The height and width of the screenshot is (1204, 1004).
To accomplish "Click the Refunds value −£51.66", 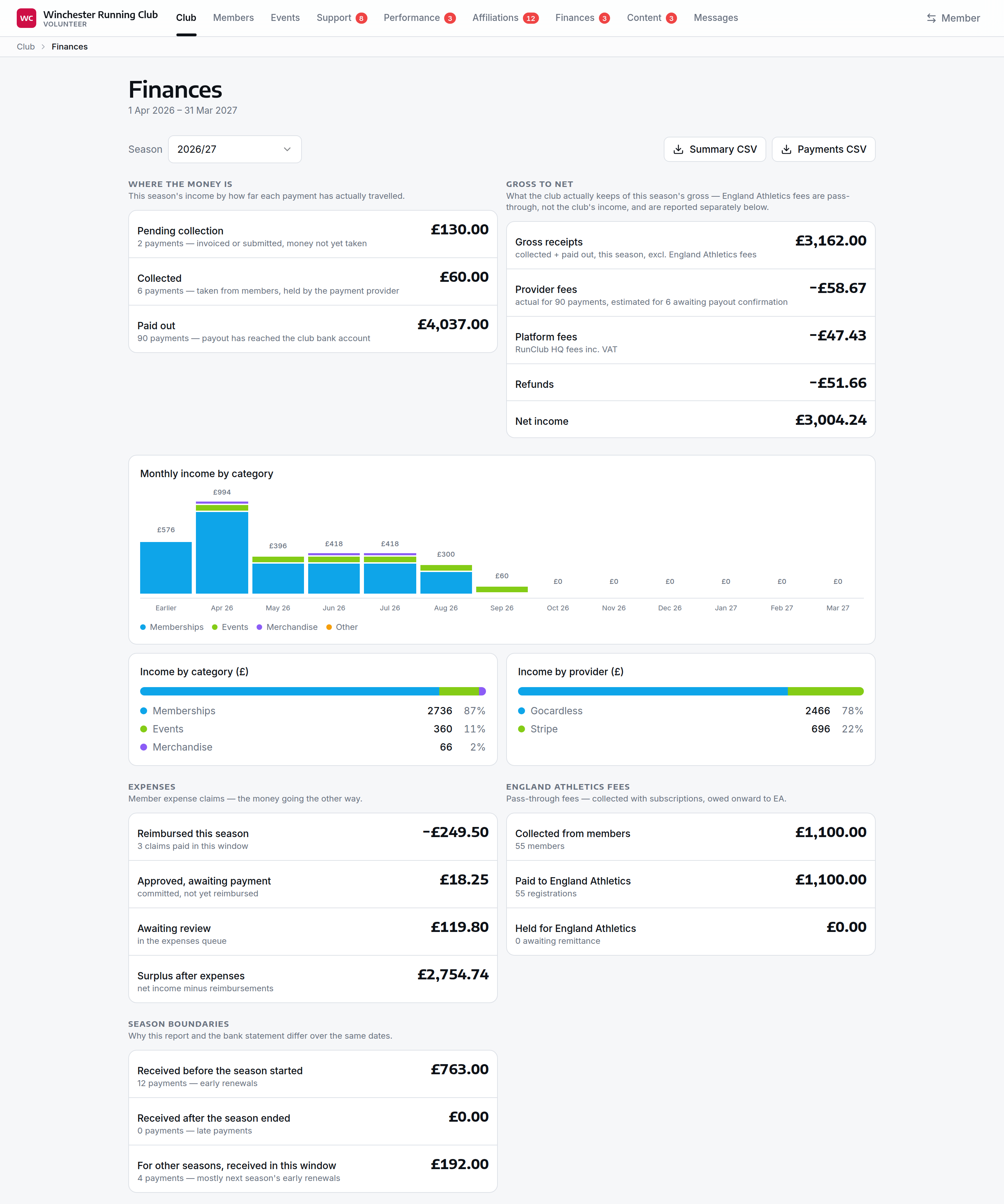I will pyautogui.click(x=837, y=383).
